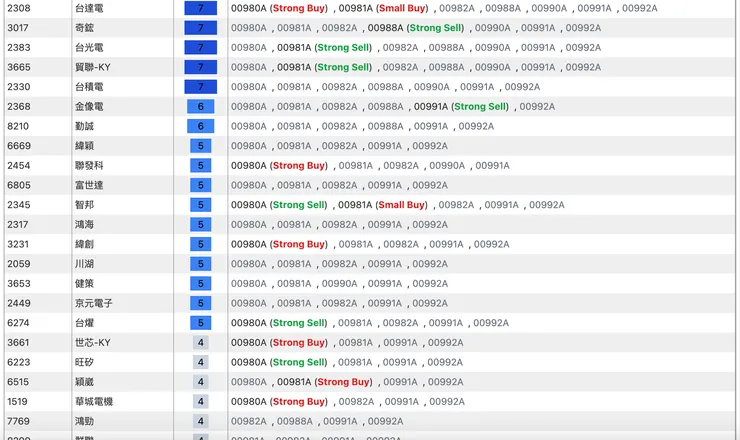Click stock code 6515
The width and height of the screenshot is (740, 440).
[18, 382]
